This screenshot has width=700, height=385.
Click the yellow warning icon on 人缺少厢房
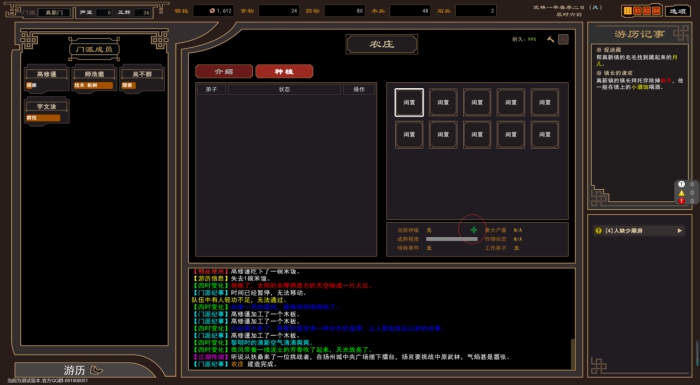pyautogui.click(x=599, y=231)
